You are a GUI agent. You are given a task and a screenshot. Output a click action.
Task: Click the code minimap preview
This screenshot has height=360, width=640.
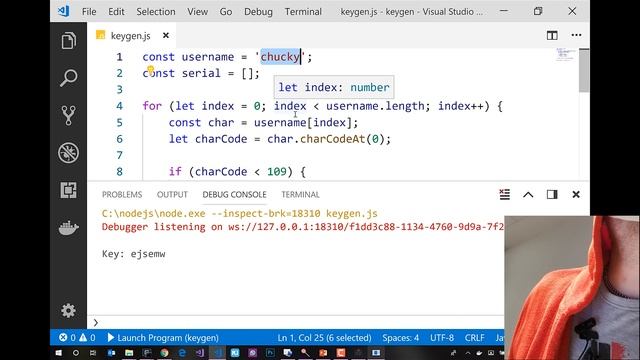click(x=566, y=54)
